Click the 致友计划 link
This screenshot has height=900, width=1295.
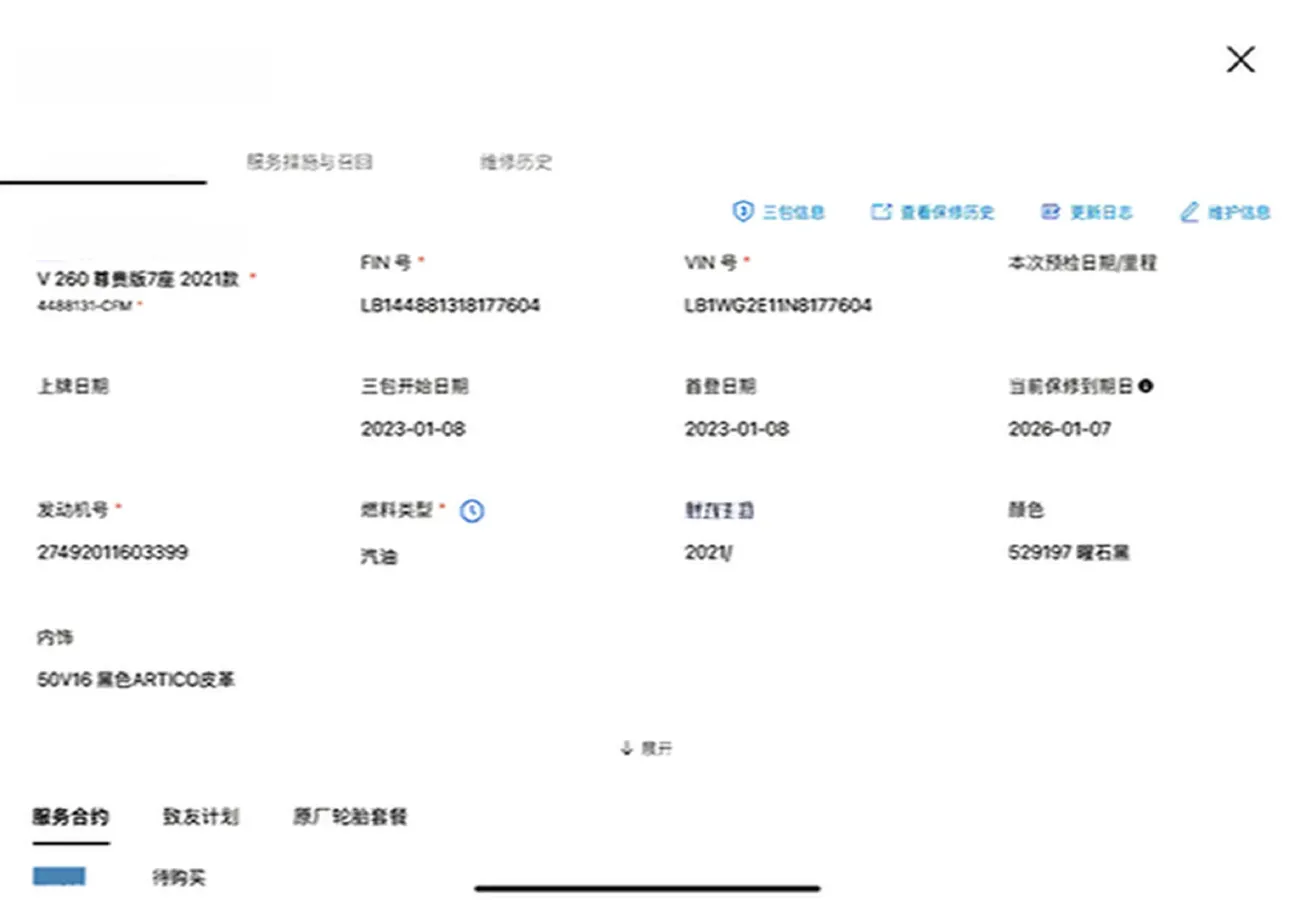click(x=199, y=817)
